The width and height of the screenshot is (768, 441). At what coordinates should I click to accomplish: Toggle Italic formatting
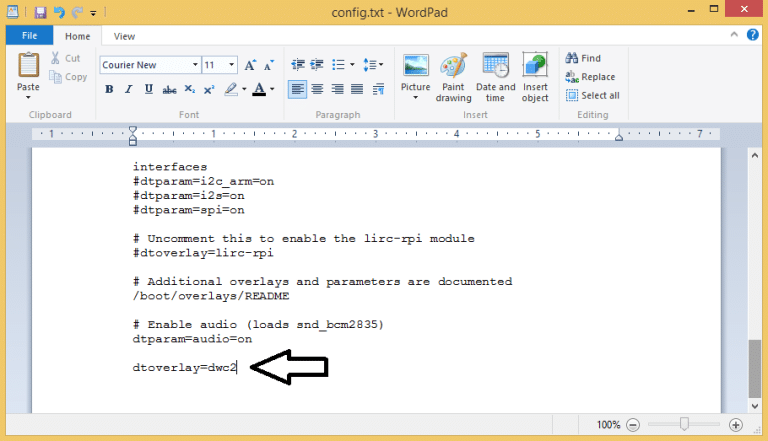(x=129, y=89)
